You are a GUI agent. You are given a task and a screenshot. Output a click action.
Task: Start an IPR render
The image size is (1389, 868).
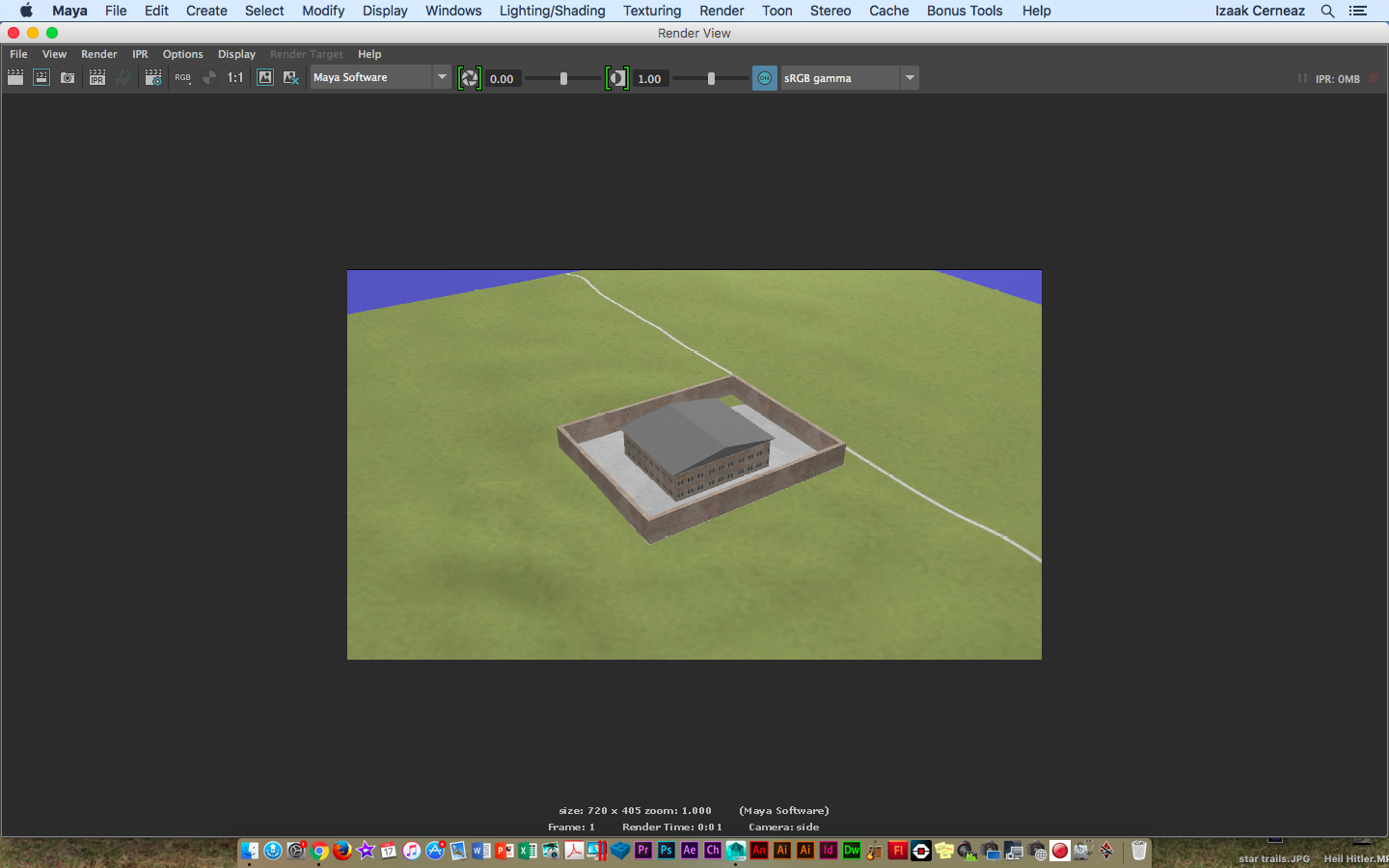point(96,78)
